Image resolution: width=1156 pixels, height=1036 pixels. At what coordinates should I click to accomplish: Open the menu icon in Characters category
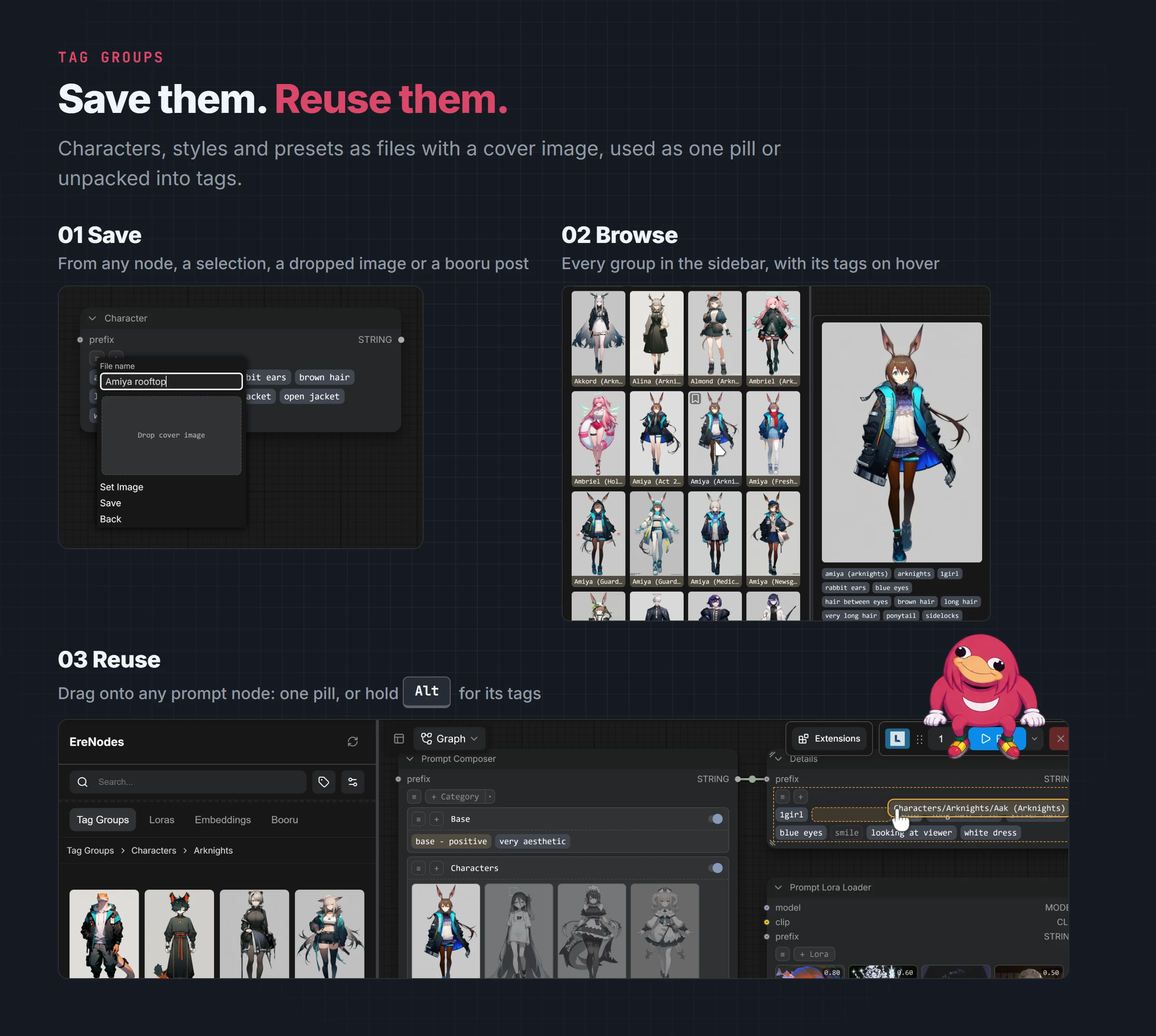click(418, 868)
